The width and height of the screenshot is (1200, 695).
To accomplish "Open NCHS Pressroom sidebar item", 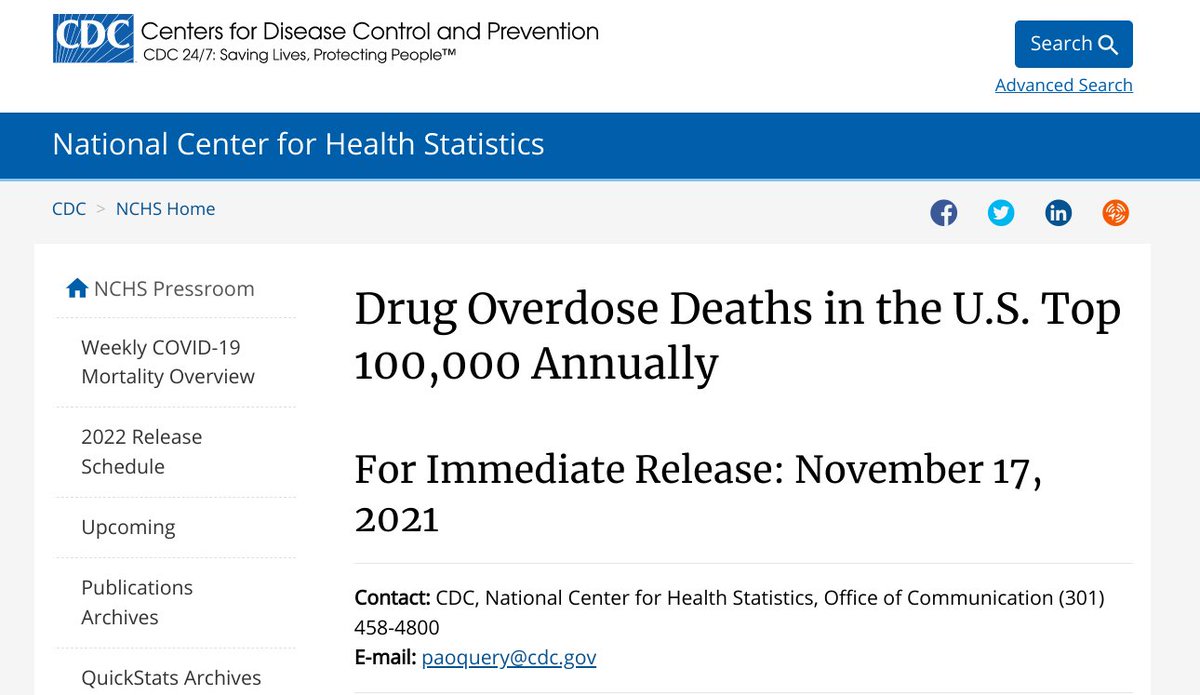I will [x=174, y=289].
